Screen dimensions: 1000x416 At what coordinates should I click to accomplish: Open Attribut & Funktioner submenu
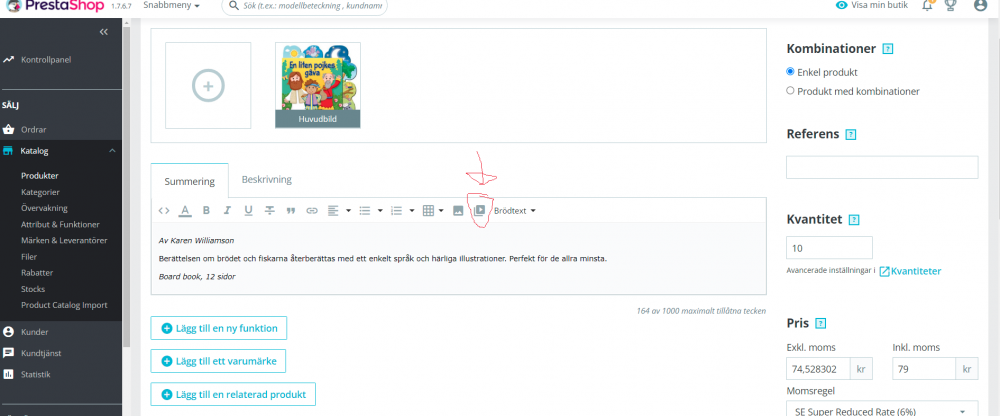coord(60,225)
